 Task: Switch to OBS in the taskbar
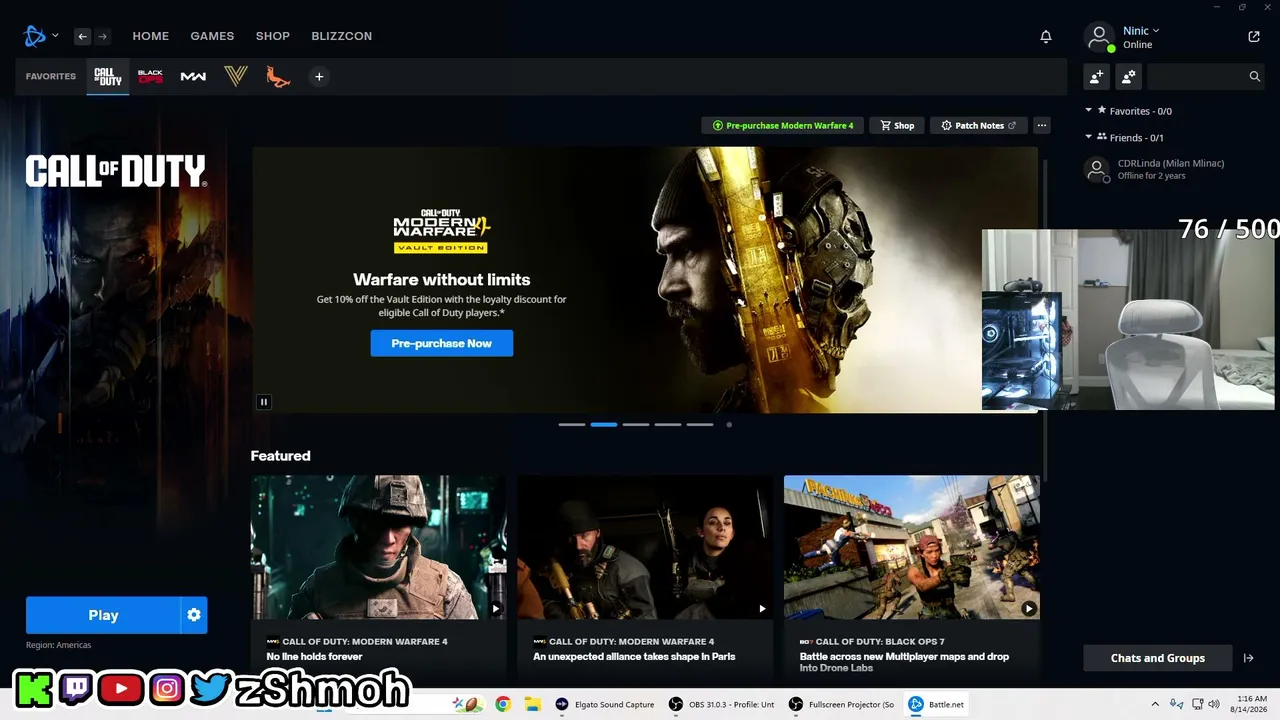coord(722,704)
